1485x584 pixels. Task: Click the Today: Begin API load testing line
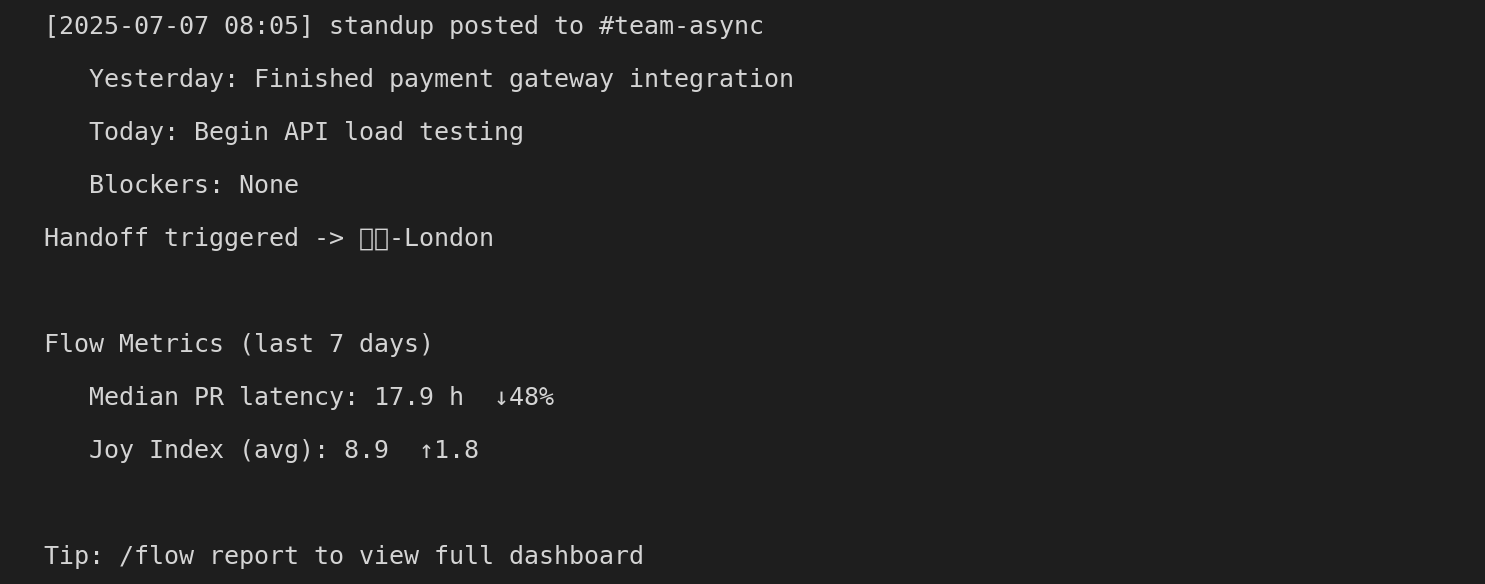(x=306, y=133)
